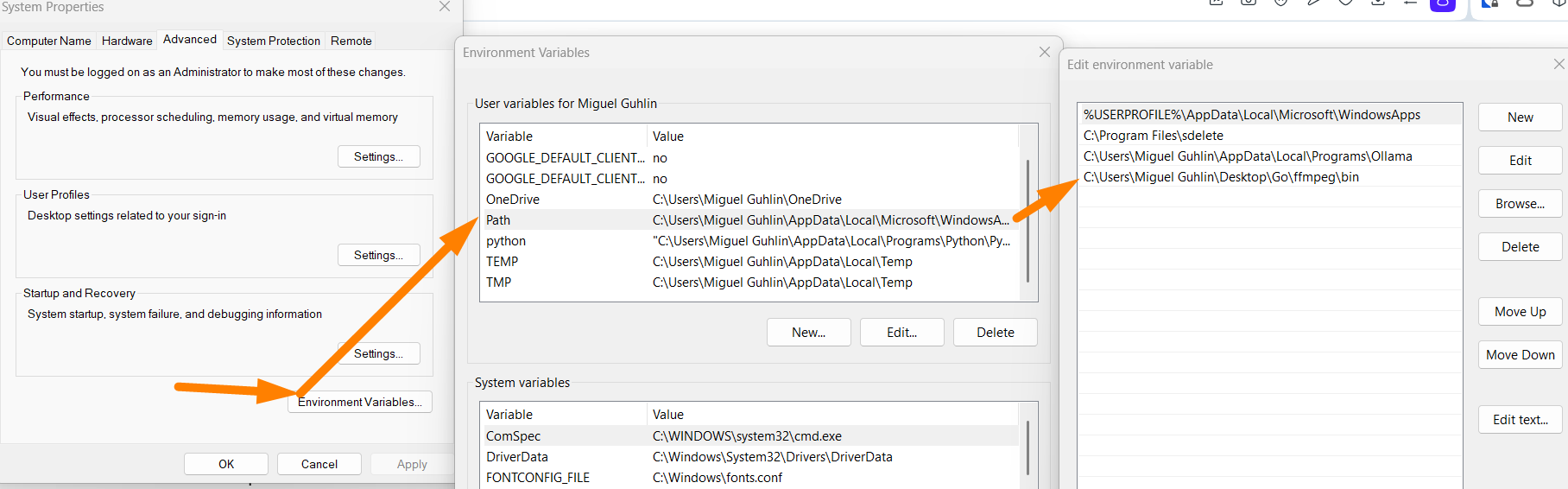
Task: Click the Environment Variables button
Action: (360, 402)
